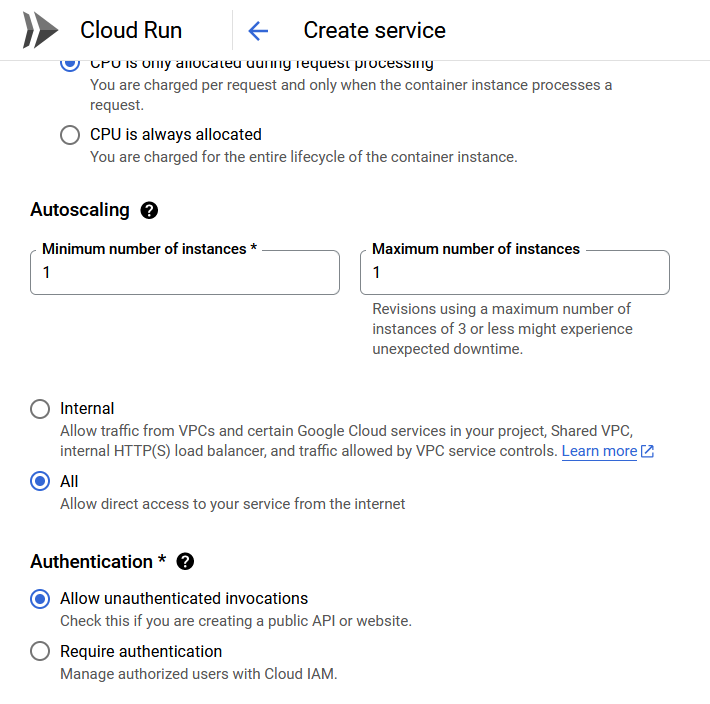Click the Cloud Run logo icon
The height and width of the screenshot is (704, 710).
click(40, 30)
